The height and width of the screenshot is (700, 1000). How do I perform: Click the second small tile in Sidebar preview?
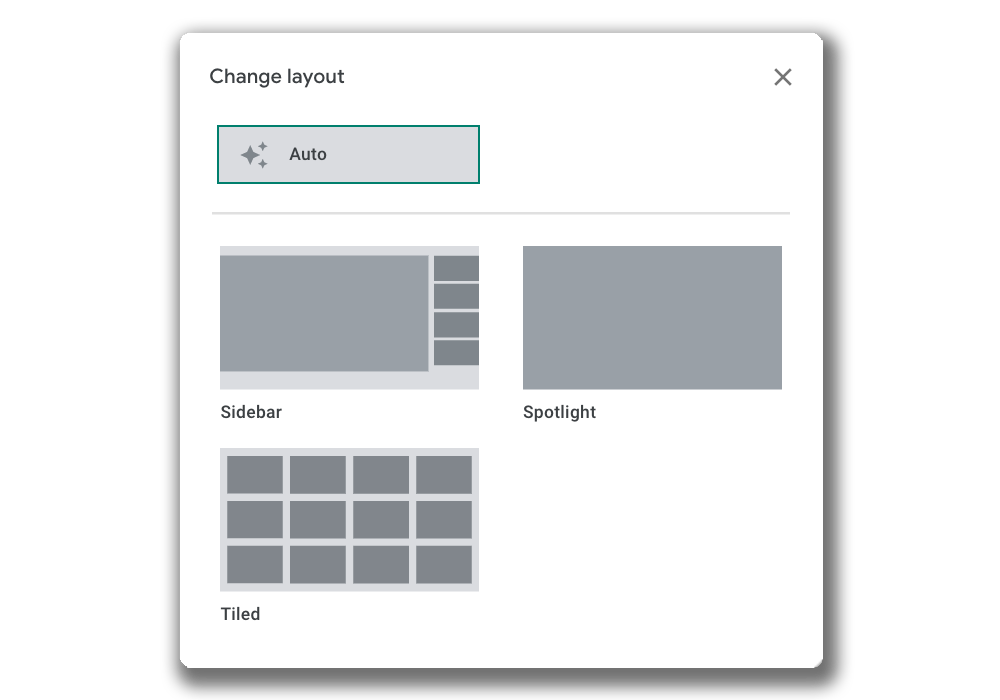pos(456,296)
